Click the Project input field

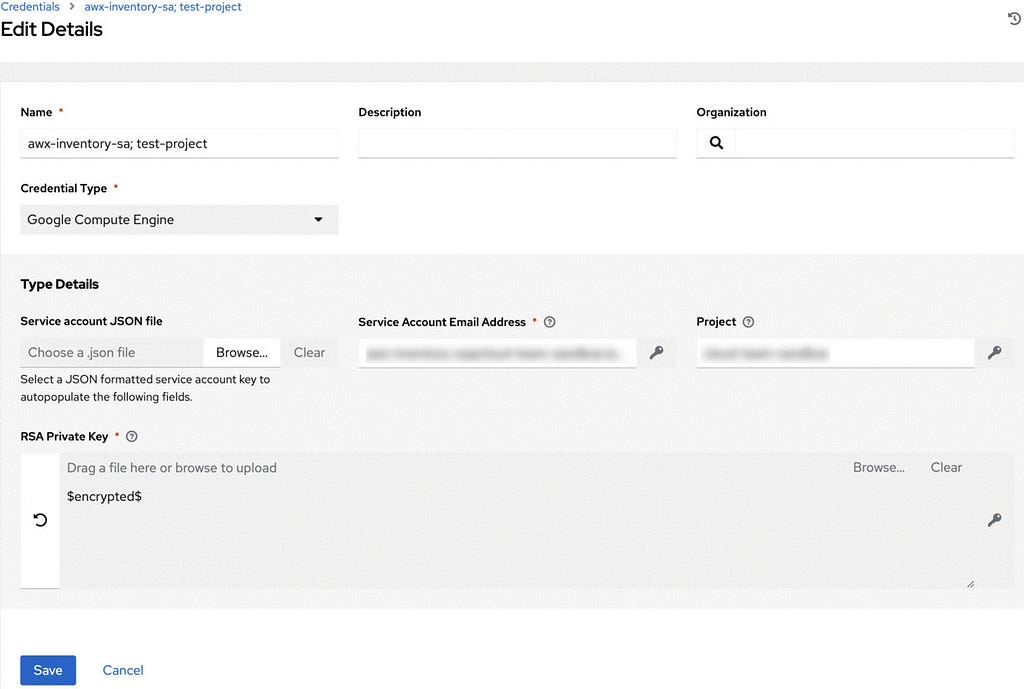click(x=835, y=353)
